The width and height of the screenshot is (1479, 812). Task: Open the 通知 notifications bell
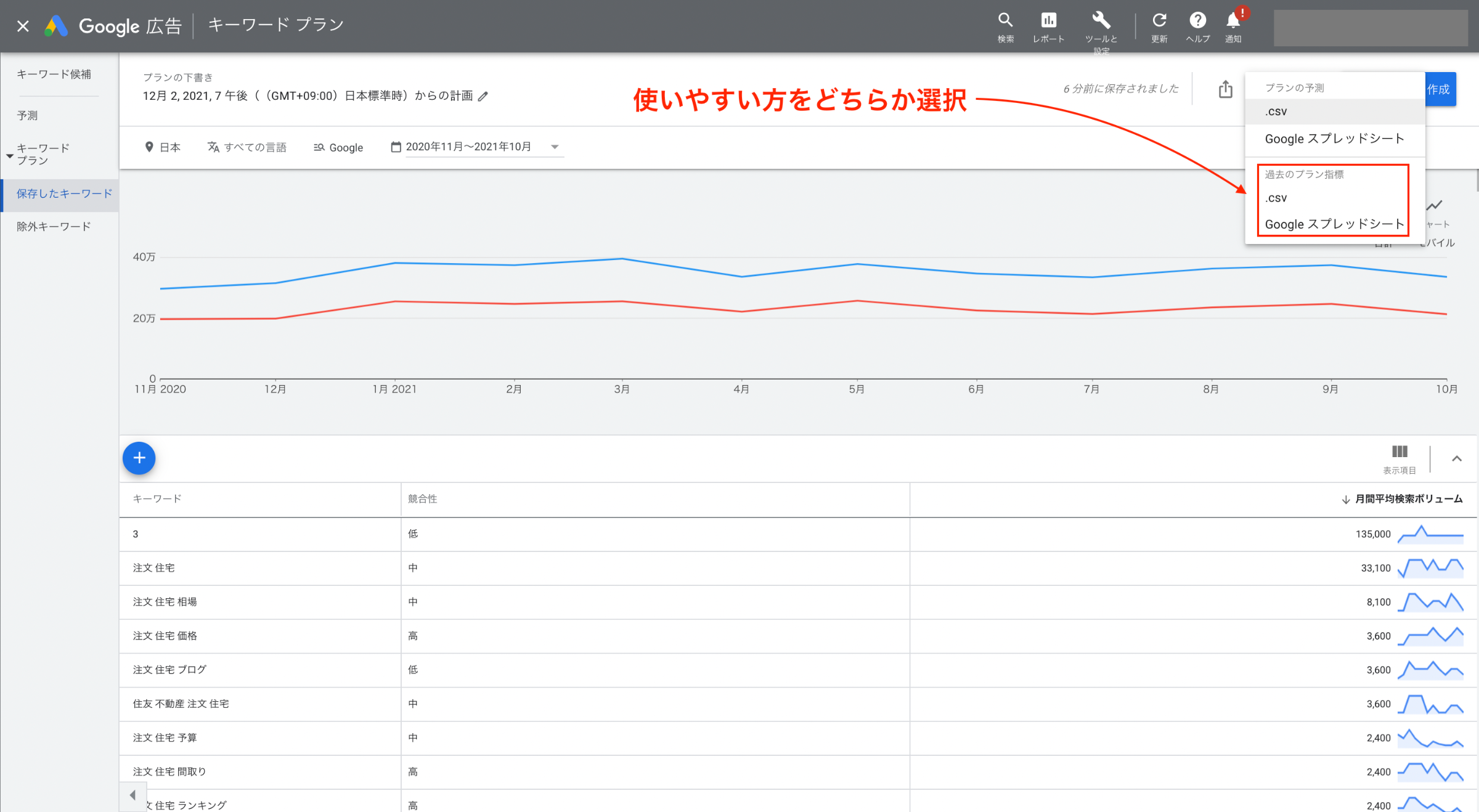[1233, 28]
